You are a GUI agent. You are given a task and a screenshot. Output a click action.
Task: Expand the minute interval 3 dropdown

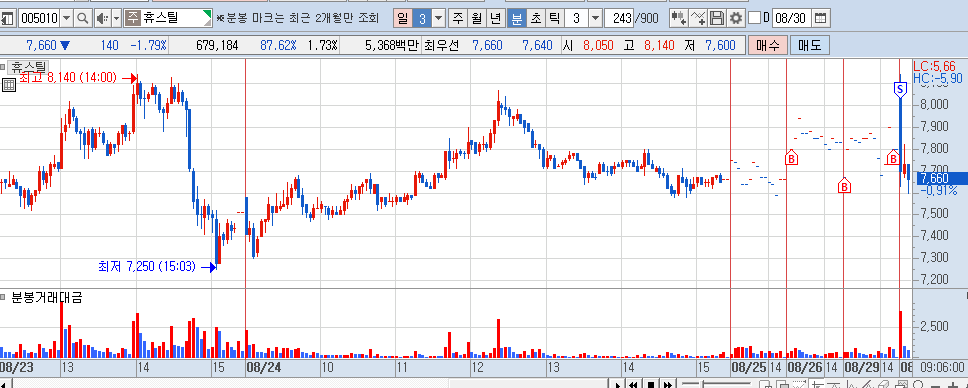click(x=595, y=18)
